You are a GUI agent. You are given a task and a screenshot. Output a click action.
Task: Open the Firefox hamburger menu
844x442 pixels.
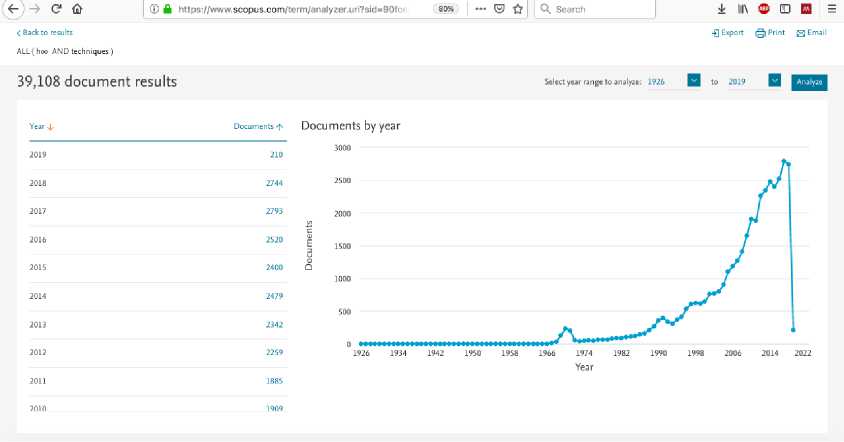[x=831, y=9]
